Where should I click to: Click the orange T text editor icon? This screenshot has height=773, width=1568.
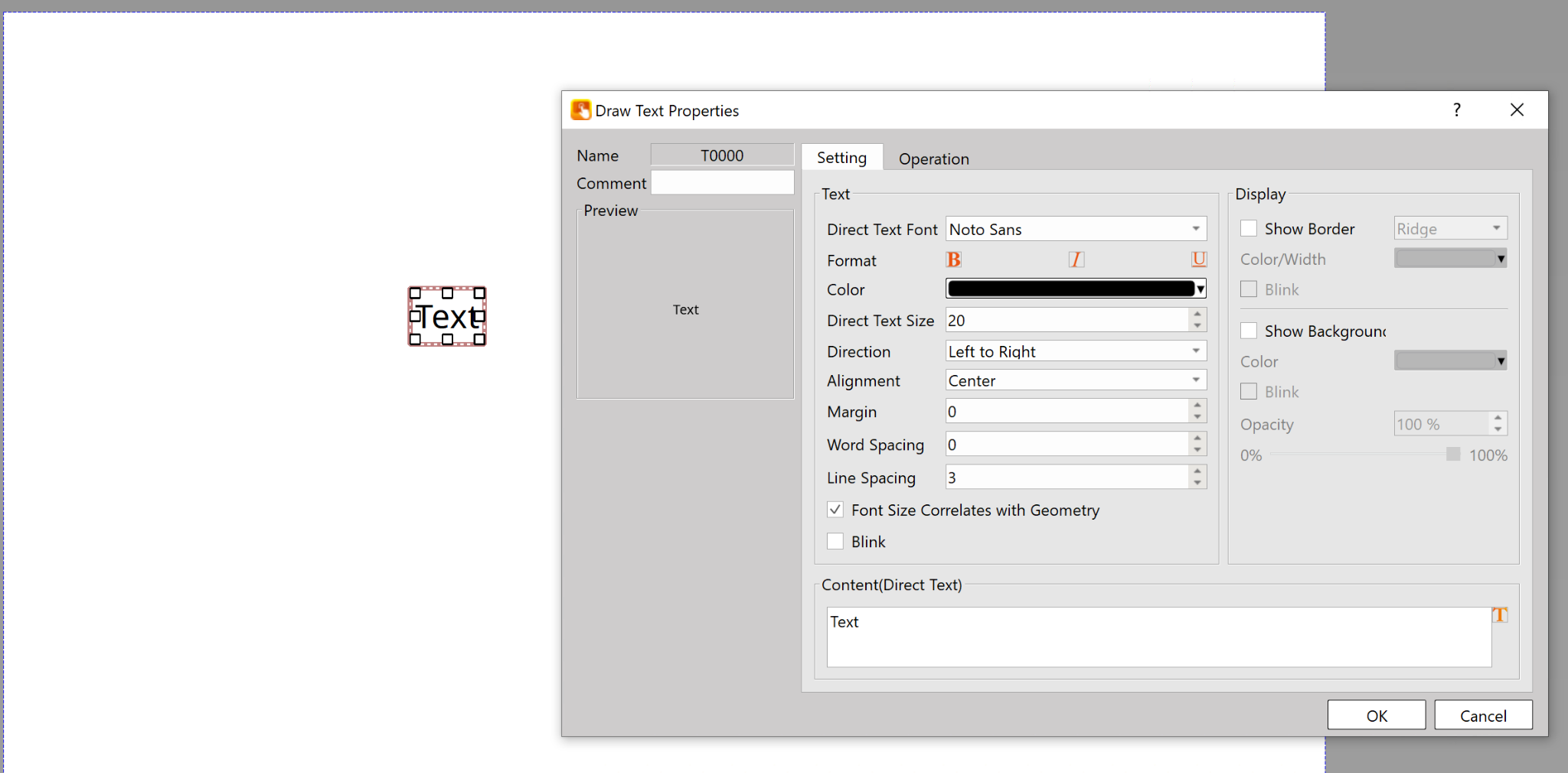pyautogui.click(x=1499, y=615)
